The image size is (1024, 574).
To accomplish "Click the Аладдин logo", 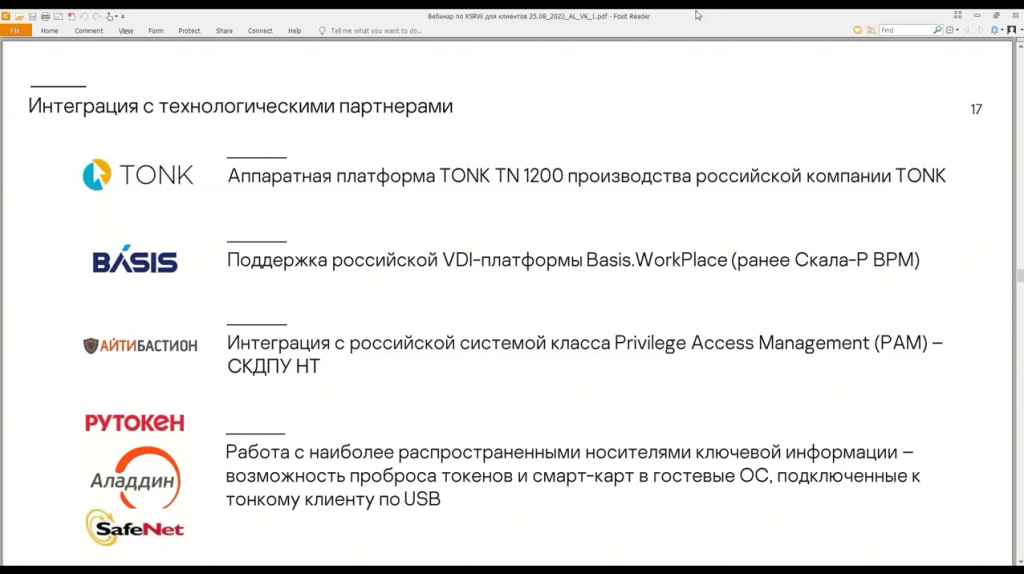I will coord(135,477).
